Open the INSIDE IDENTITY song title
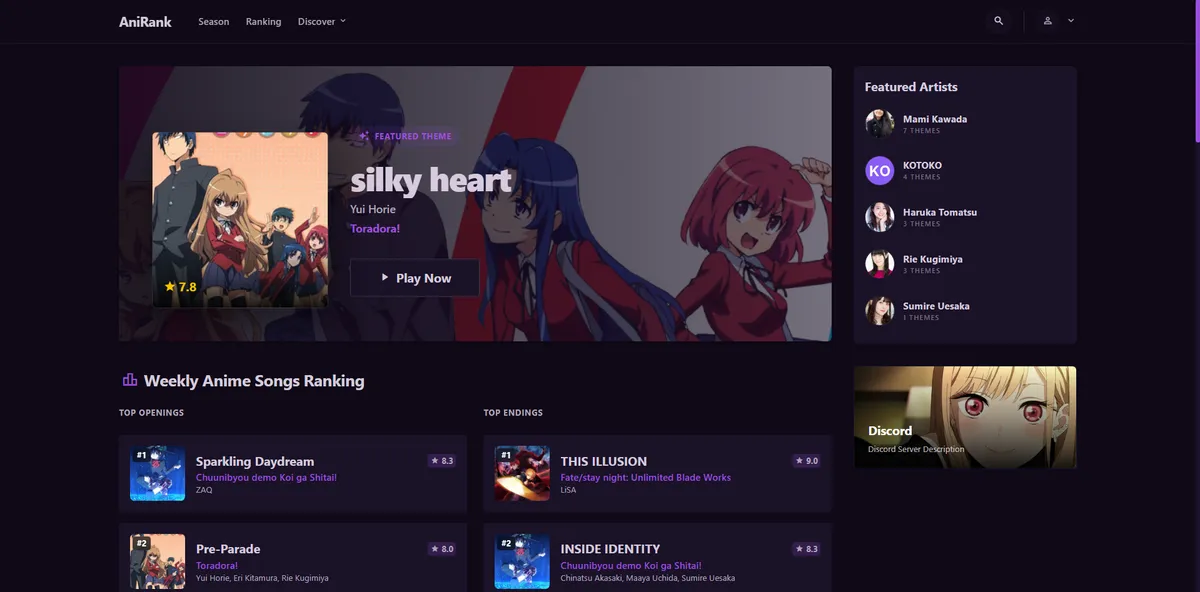Viewport: 1200px width, 592px height. point(610,549)
